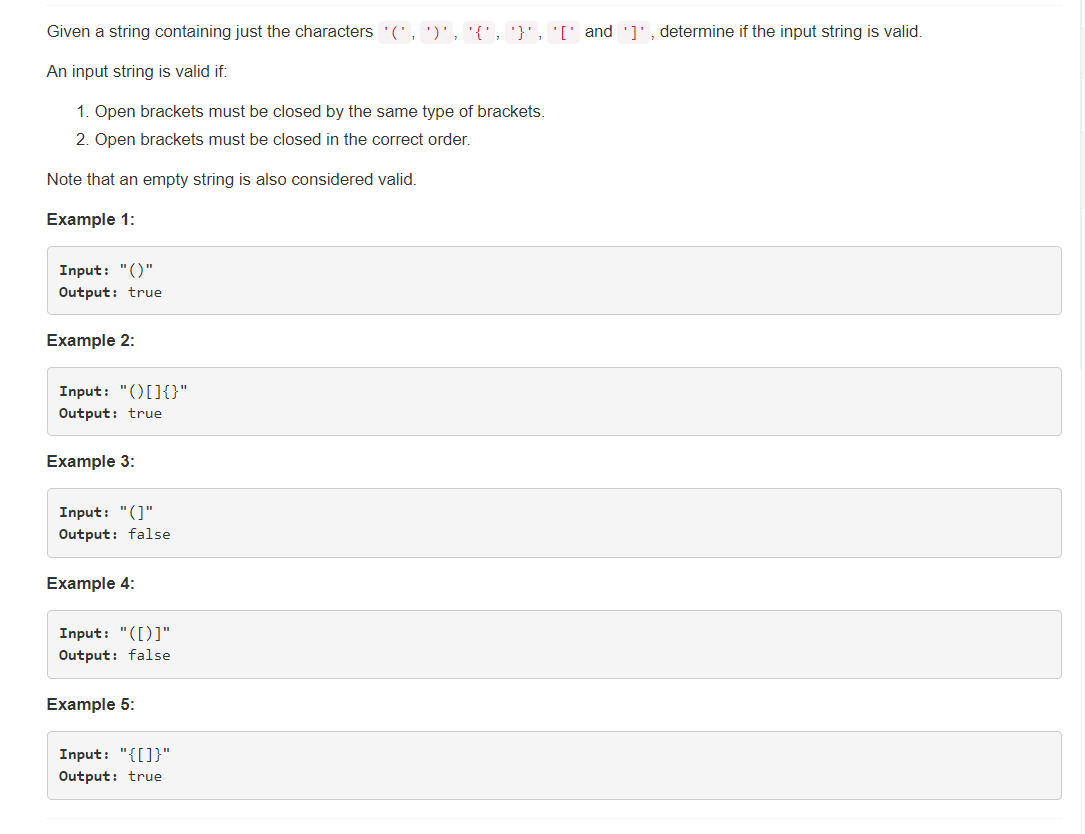Click the "([)]" input in Example 4
The width and height of the screenshot is (1085, 834).
[x=145, y=633]
